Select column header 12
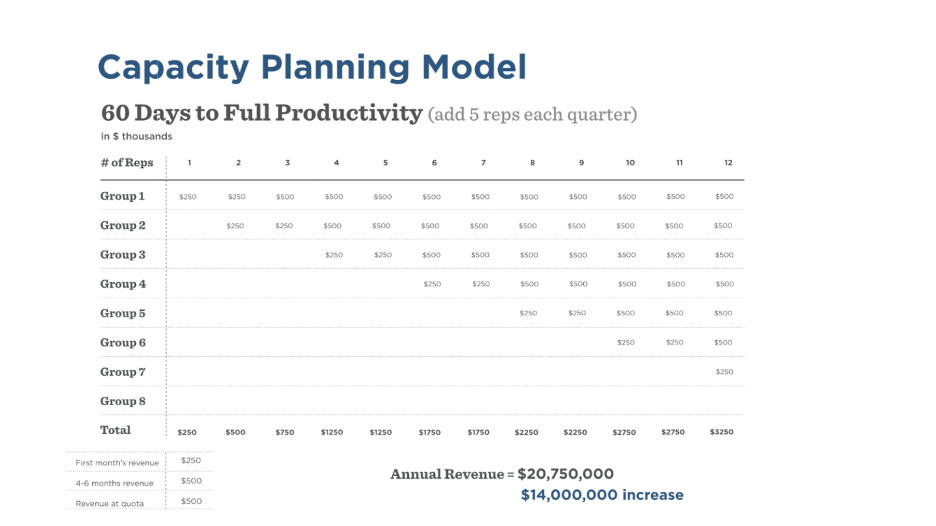Screen dimensions: 936x526 point(729,162)
